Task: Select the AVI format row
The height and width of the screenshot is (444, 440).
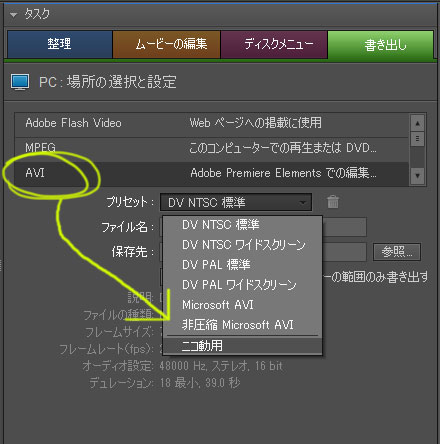Action: [x=211, y=173]
